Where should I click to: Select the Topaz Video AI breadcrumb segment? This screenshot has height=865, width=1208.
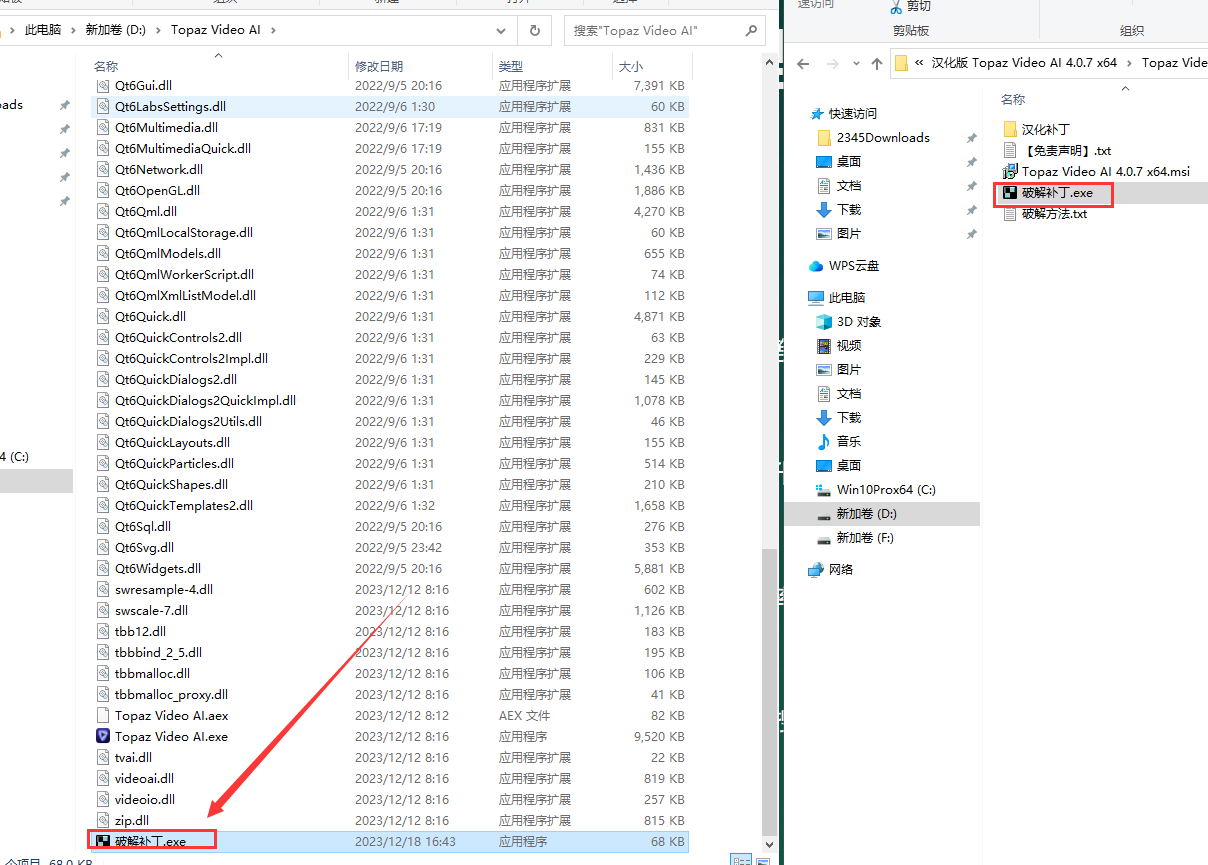(x=217, y=30)
